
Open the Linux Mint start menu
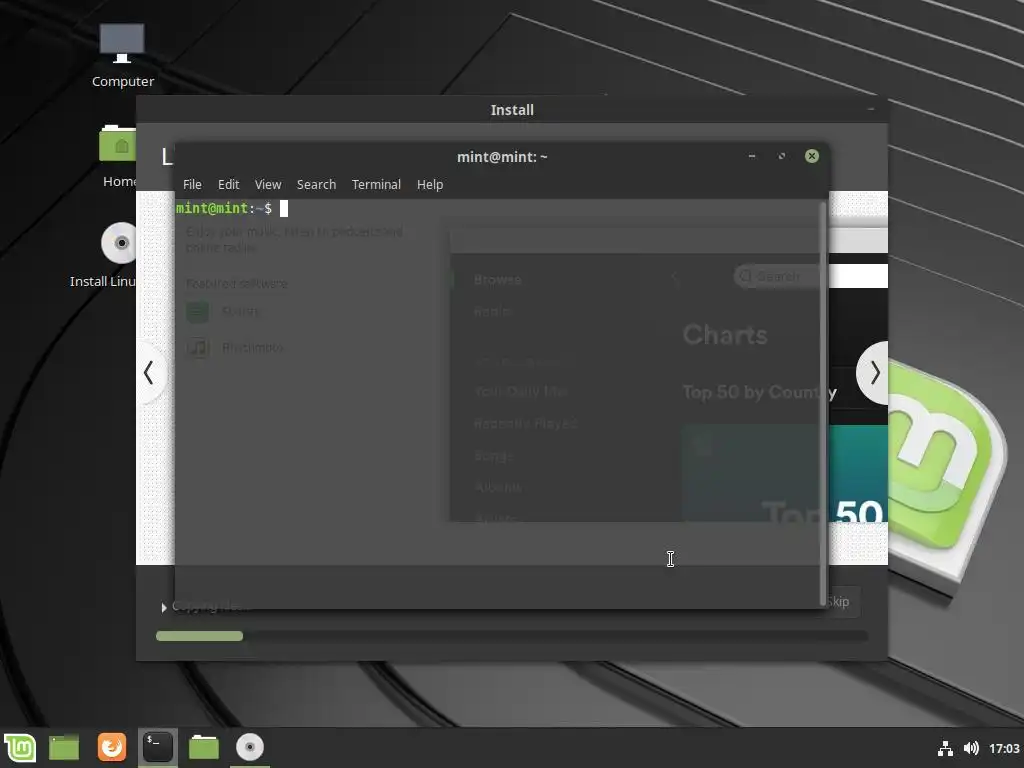tap(20, 747)
